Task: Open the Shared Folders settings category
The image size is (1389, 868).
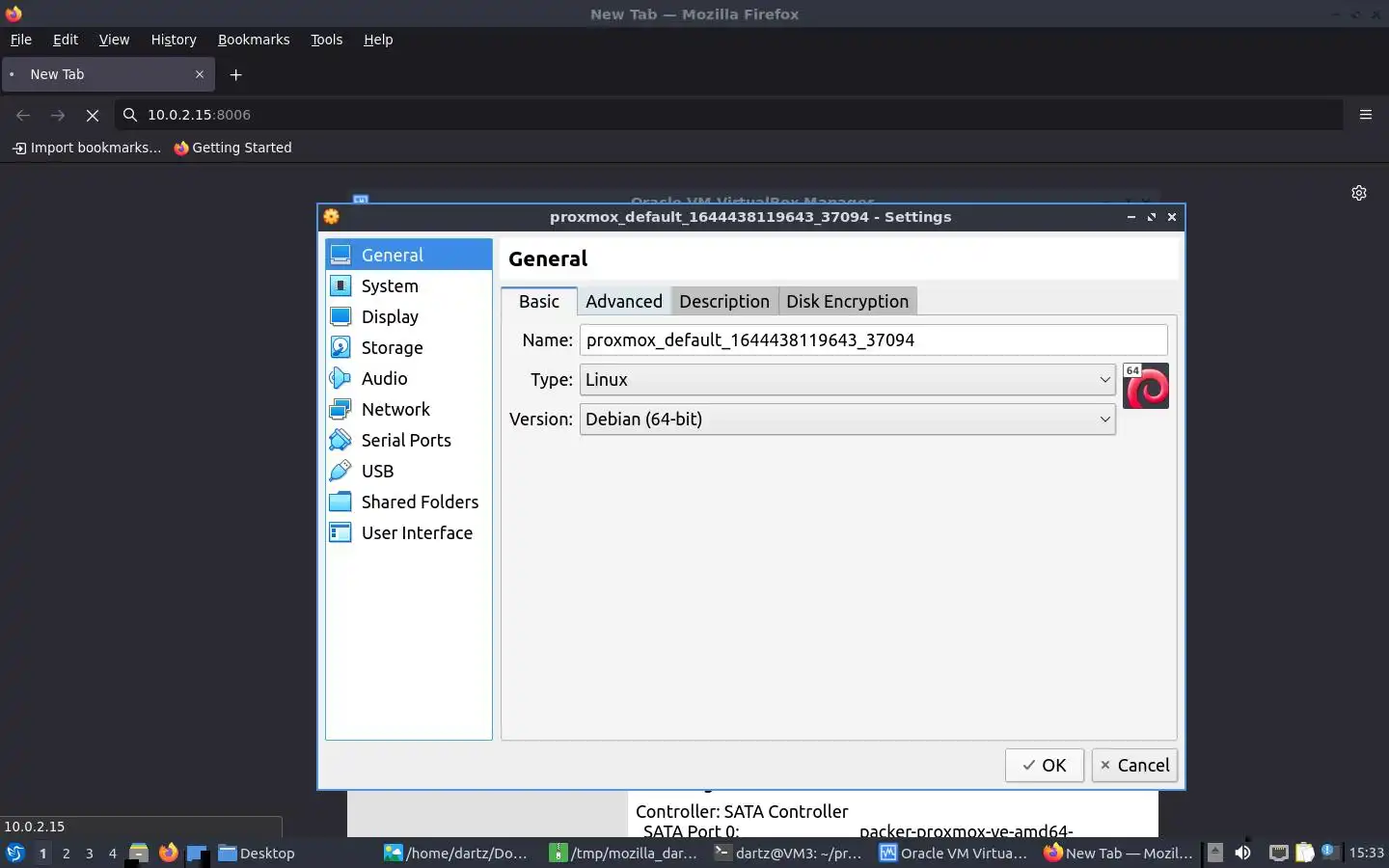Action: click(x=409, y=502)
